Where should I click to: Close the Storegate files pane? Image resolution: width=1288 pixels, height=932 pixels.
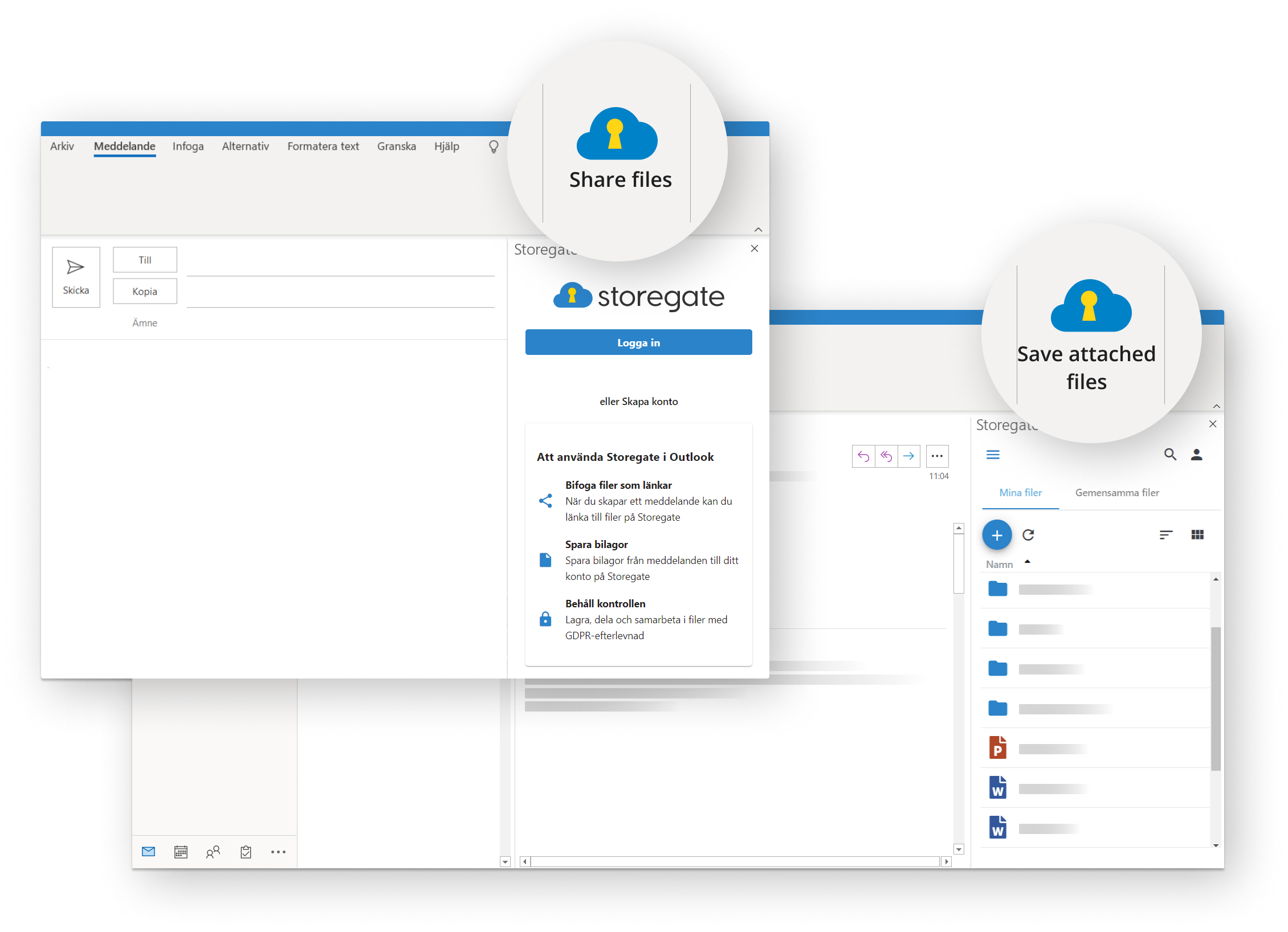pyautogui.click(x=1213, y=424)
